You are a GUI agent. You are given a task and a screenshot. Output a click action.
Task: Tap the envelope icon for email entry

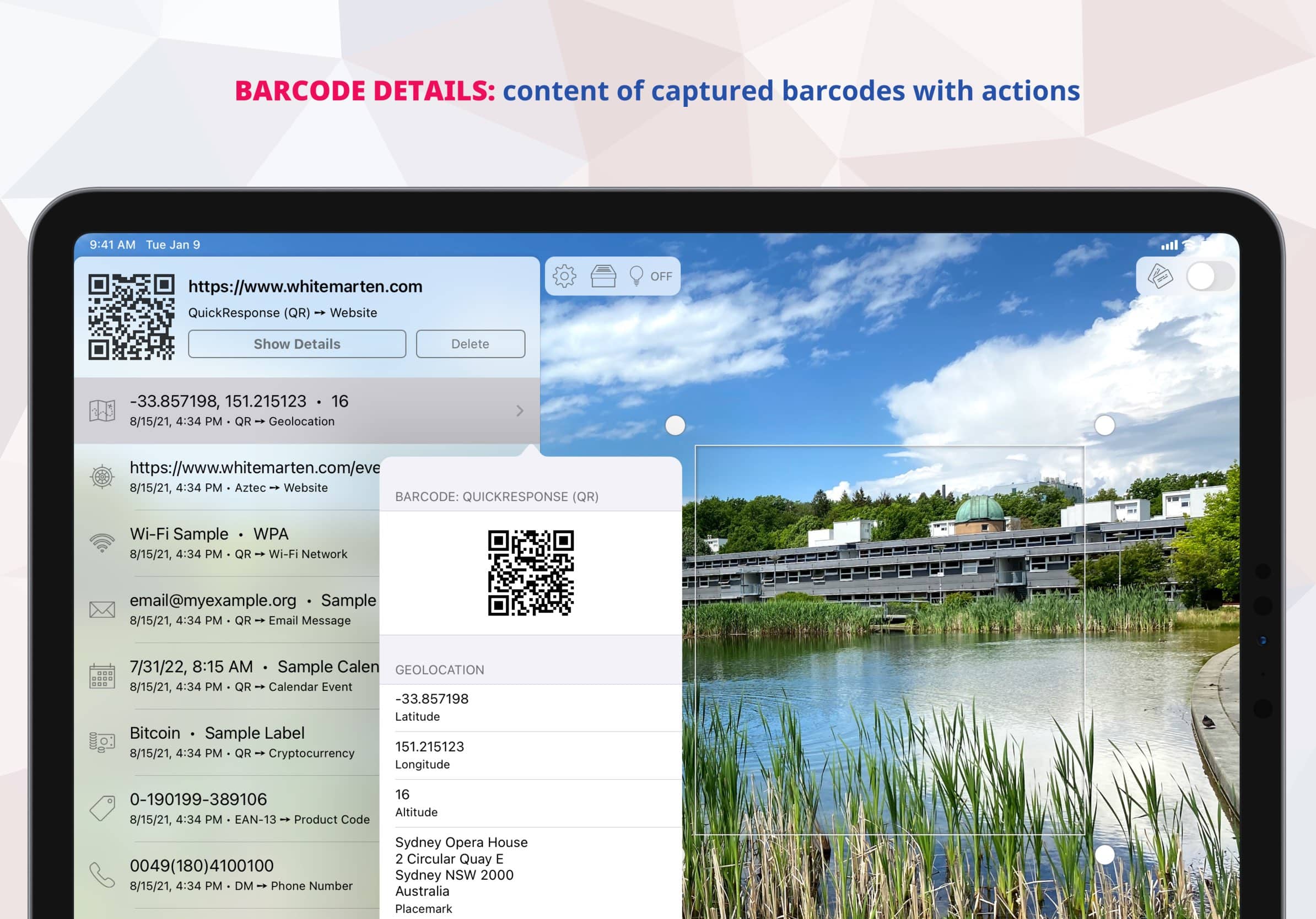point(102,609)
